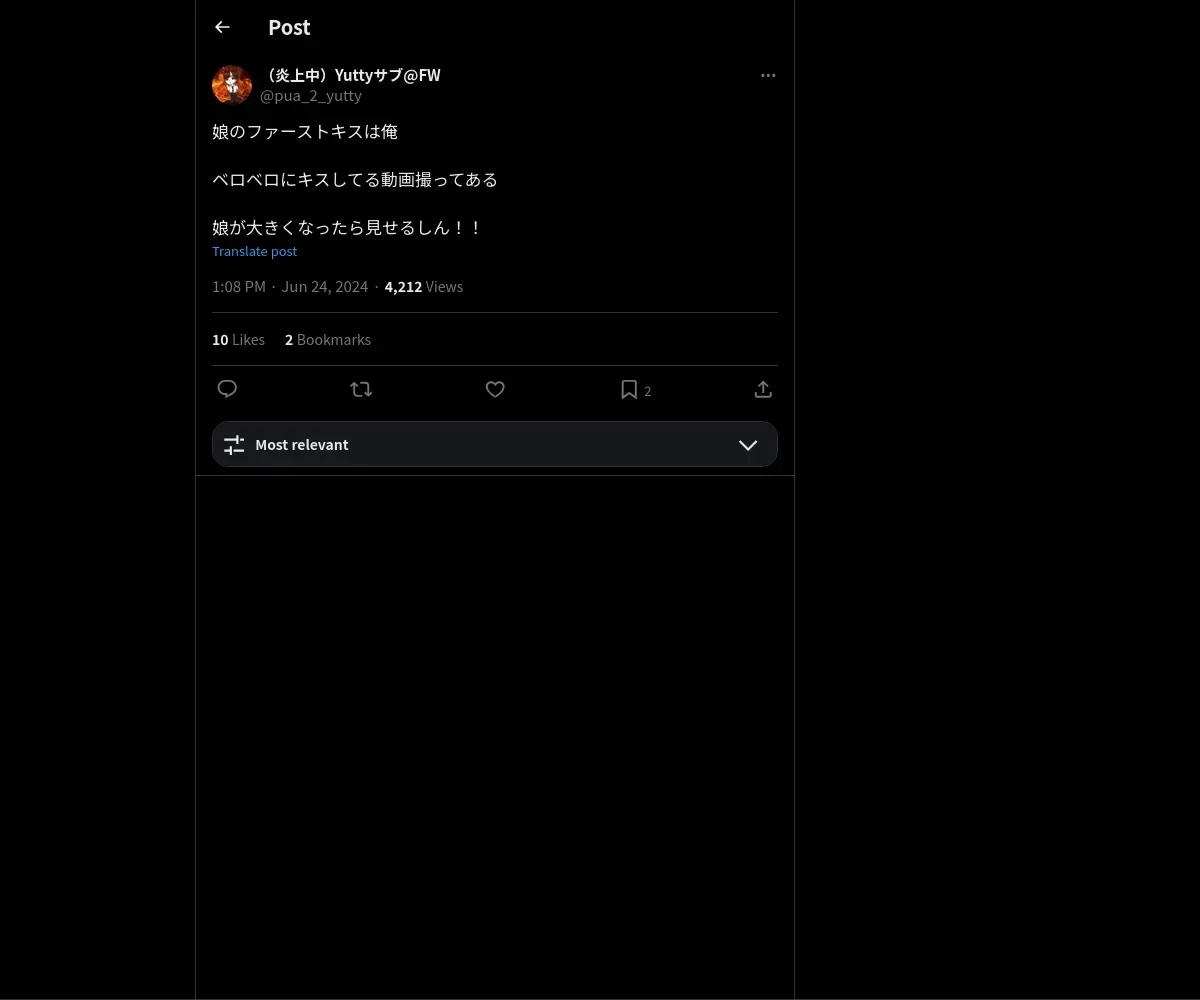Image resolution: width=1200 pixels, height=1000 pixels.
Task: Reply to the post via speech bubble icon
Action: 227,389
